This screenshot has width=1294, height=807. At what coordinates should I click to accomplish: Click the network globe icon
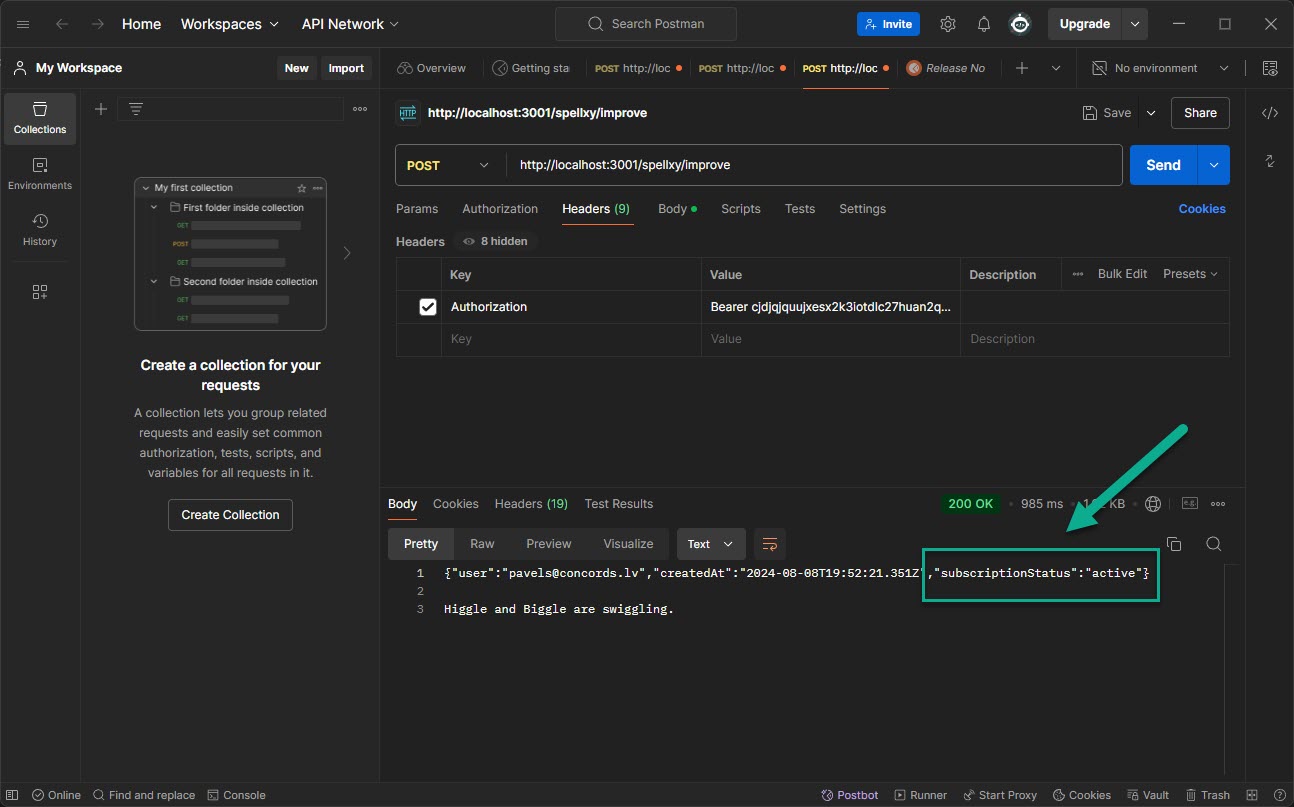1153,504
